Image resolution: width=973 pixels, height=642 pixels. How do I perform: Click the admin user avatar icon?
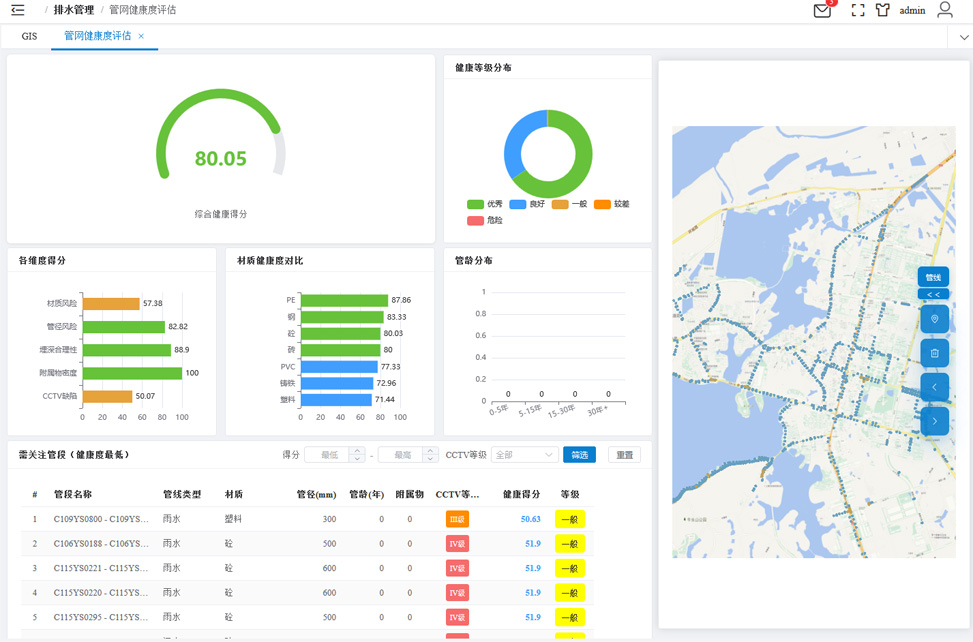[944, 10]
